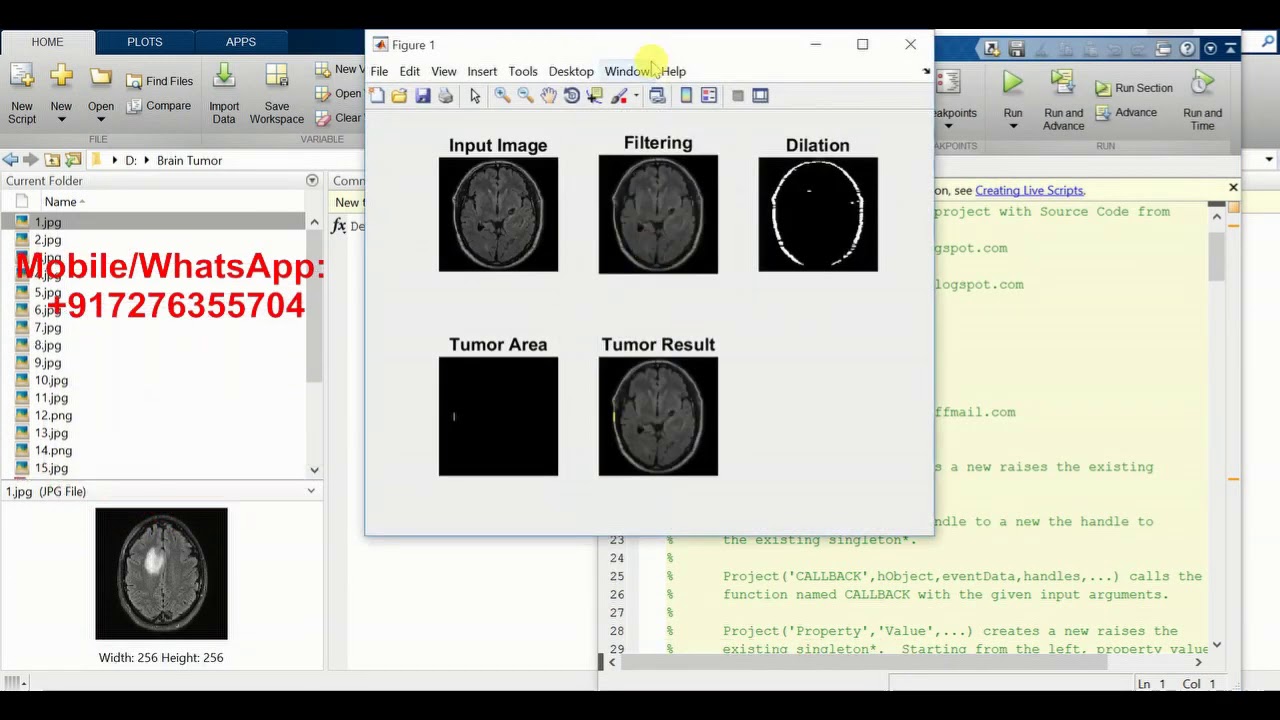
Task: Select the Zoom Out tool in Figure 1
Action: coord(525,95)
